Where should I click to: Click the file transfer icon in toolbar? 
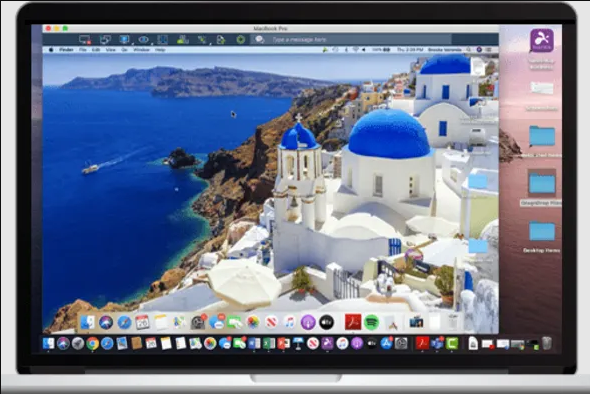(221, 39)
